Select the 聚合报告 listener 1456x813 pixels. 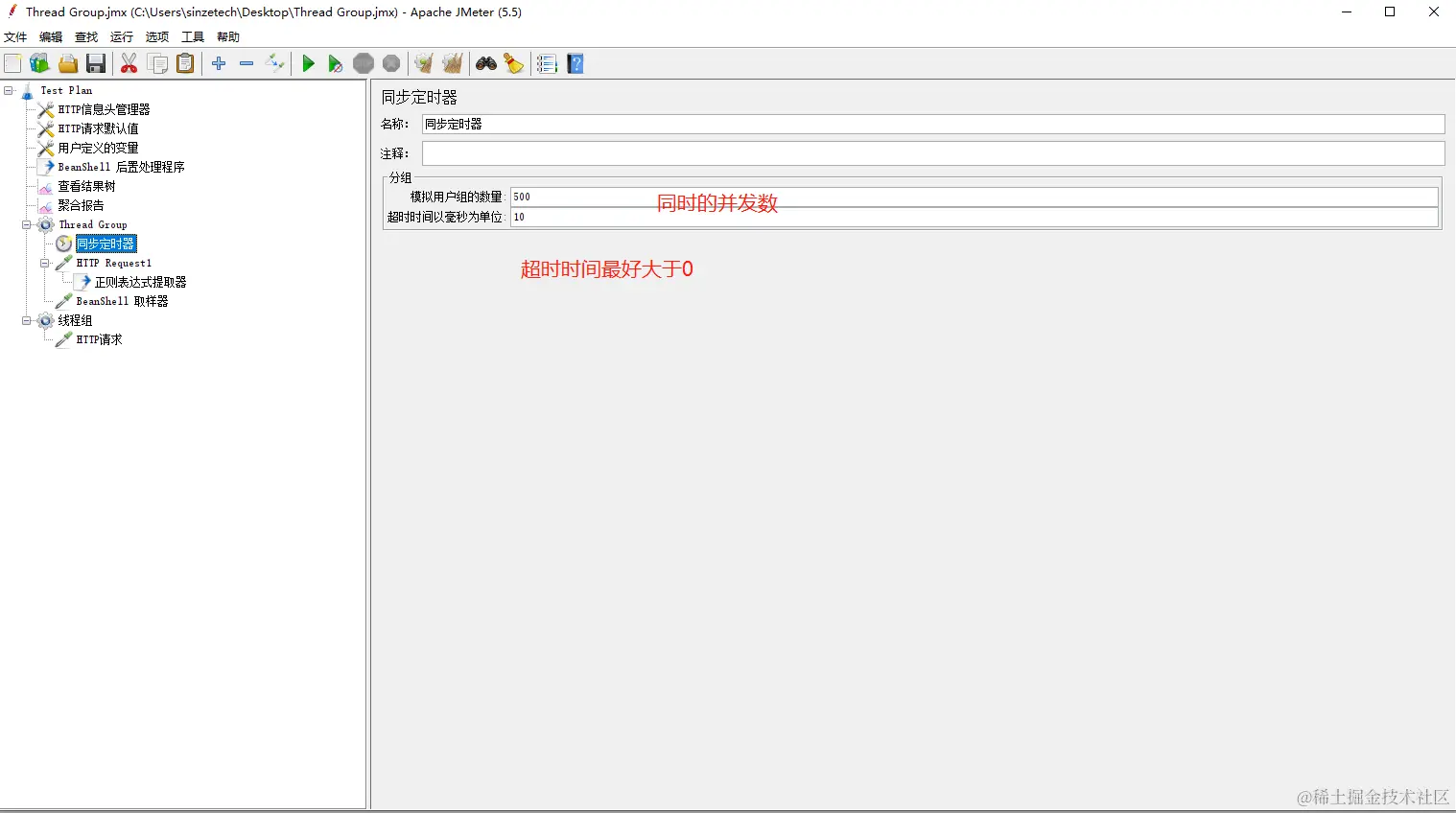tap(81, 205)
